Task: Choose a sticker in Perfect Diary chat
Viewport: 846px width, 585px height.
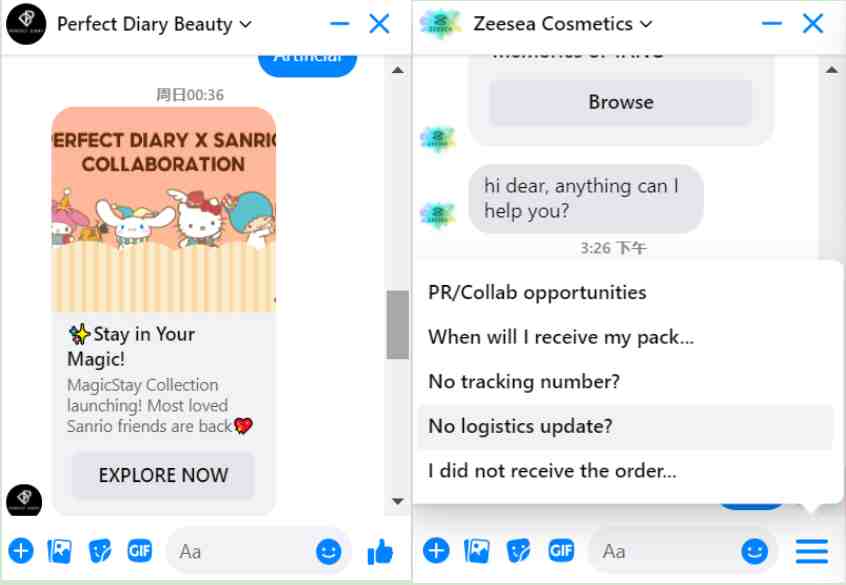Action: tap(100, 551)
